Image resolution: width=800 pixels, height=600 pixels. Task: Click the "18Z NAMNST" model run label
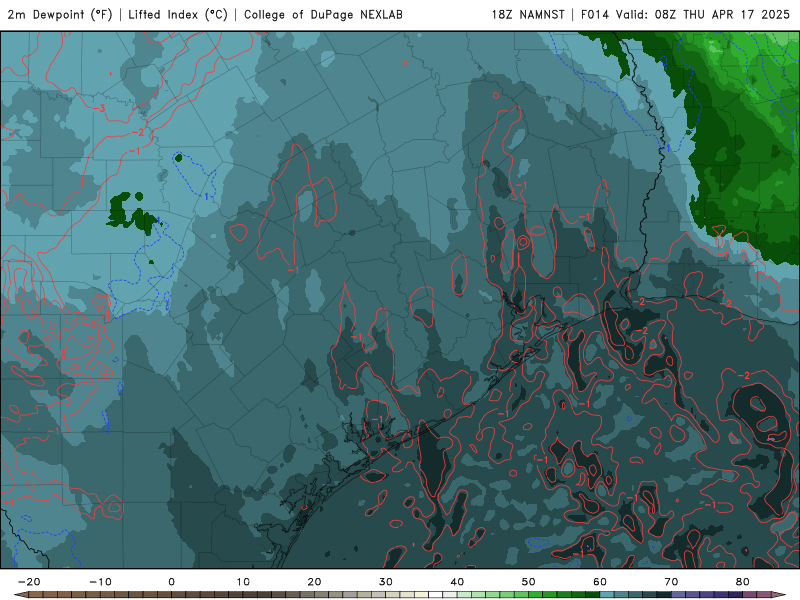(x=528, y=14)
